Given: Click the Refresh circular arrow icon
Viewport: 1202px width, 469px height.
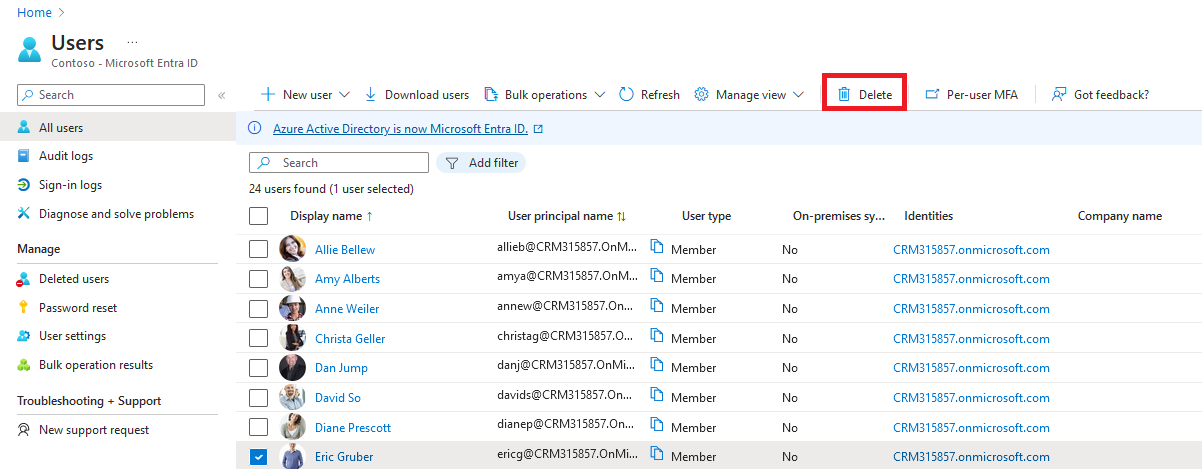Looking at the screenshot, I should coord(627,95).
